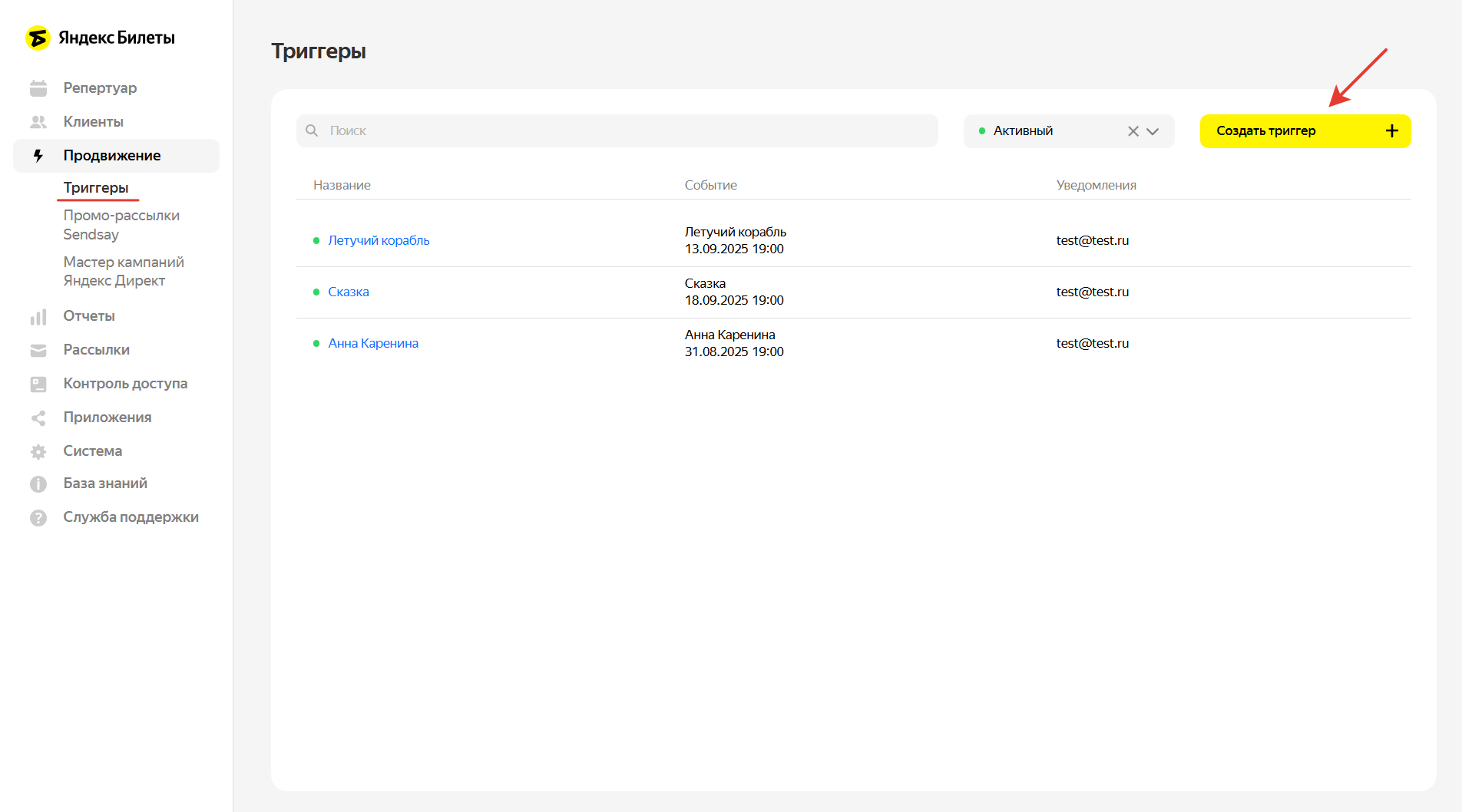
Task: Click the Яндекс Билеты logo icon
Action: pyautogui.click(x=38, y=38)
